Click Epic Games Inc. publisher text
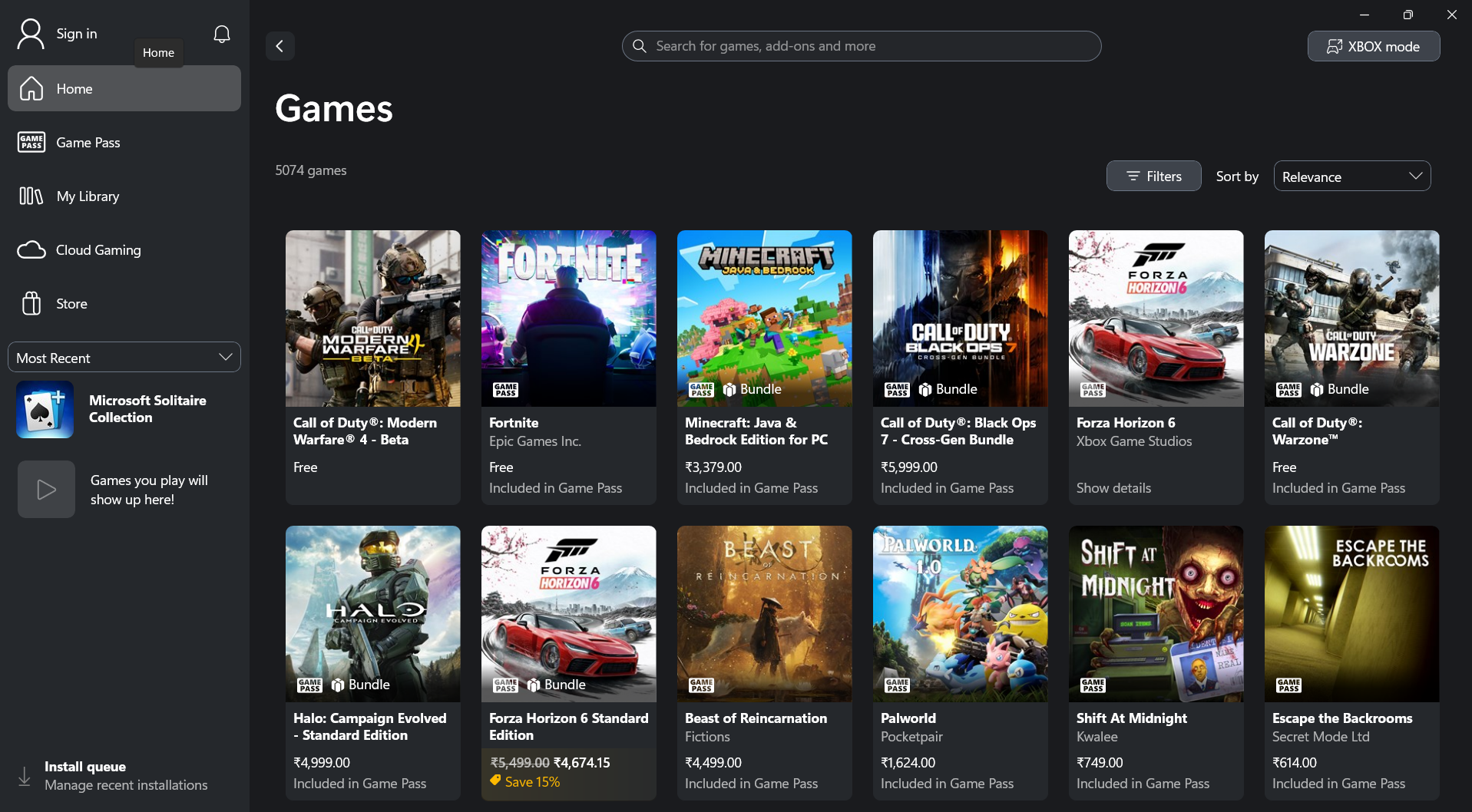 pyautogui.click(x=535, y=441)
